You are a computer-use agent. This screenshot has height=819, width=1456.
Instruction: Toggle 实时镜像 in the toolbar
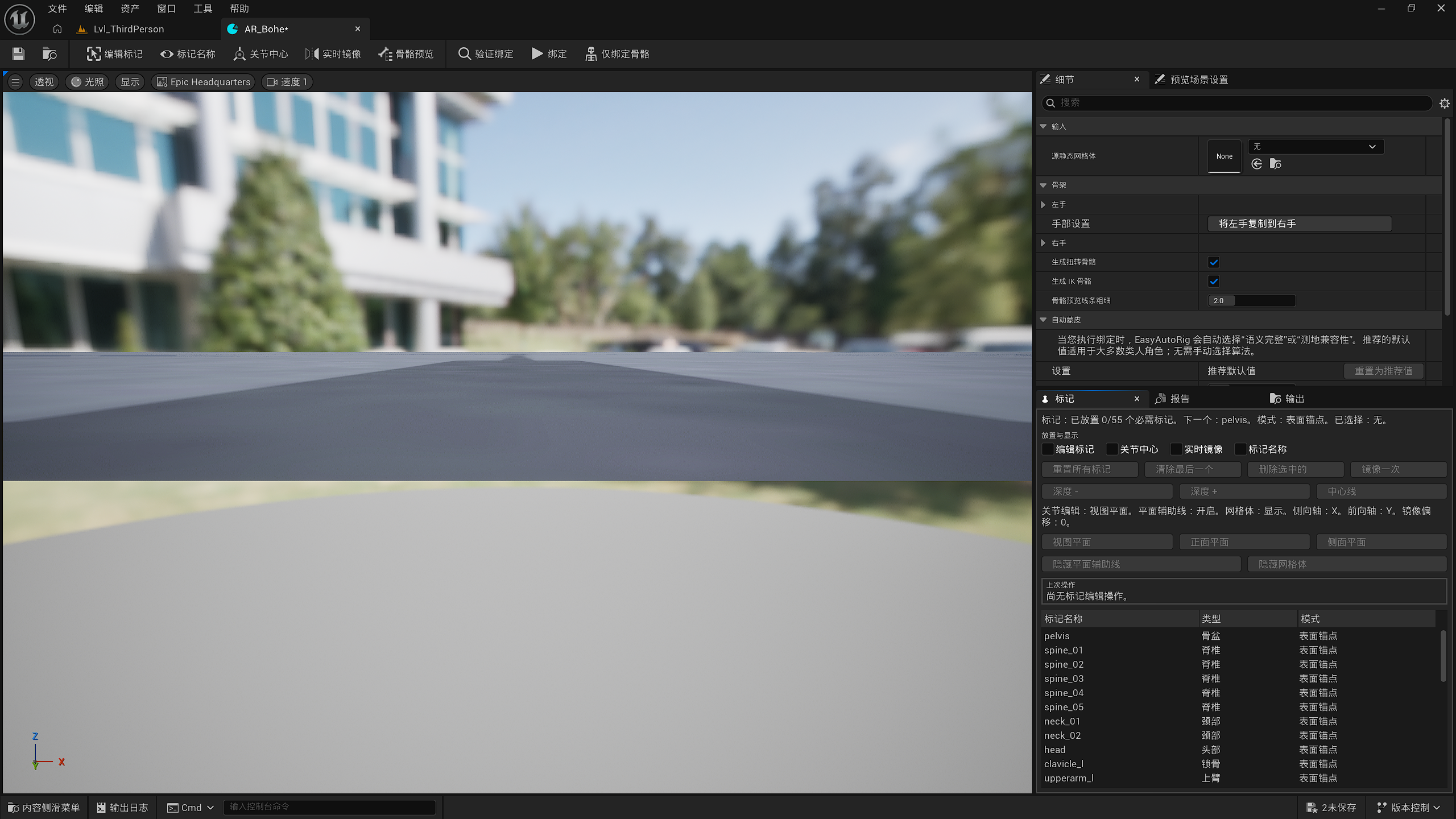[333, 54]
